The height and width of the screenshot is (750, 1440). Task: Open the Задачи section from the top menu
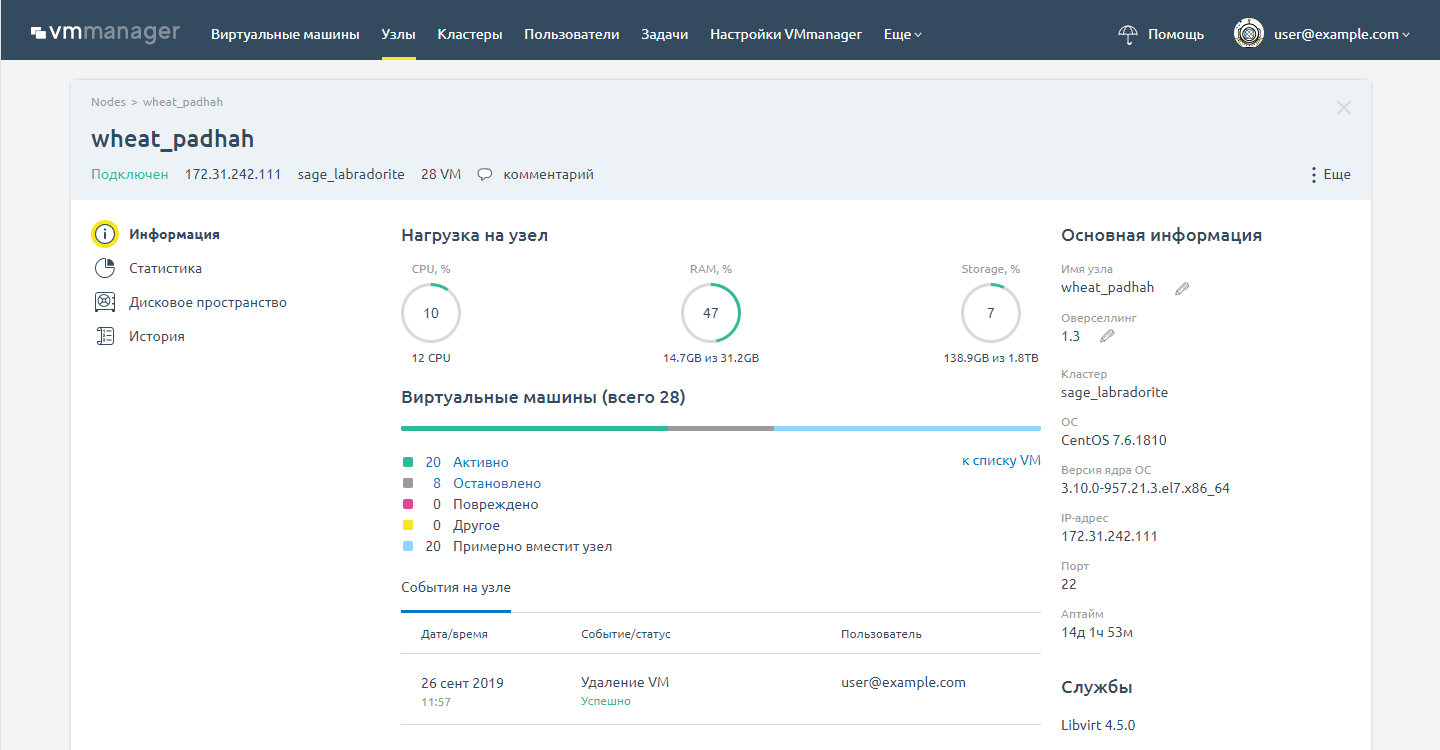pos(664,33)
